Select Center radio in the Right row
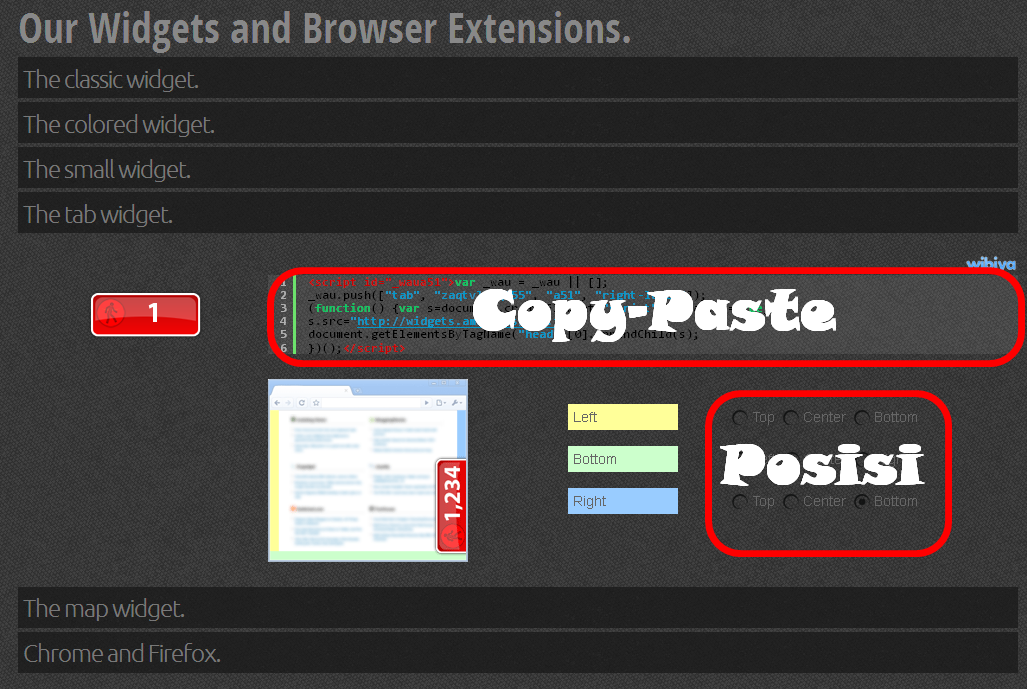 click(x=791, y=502)
